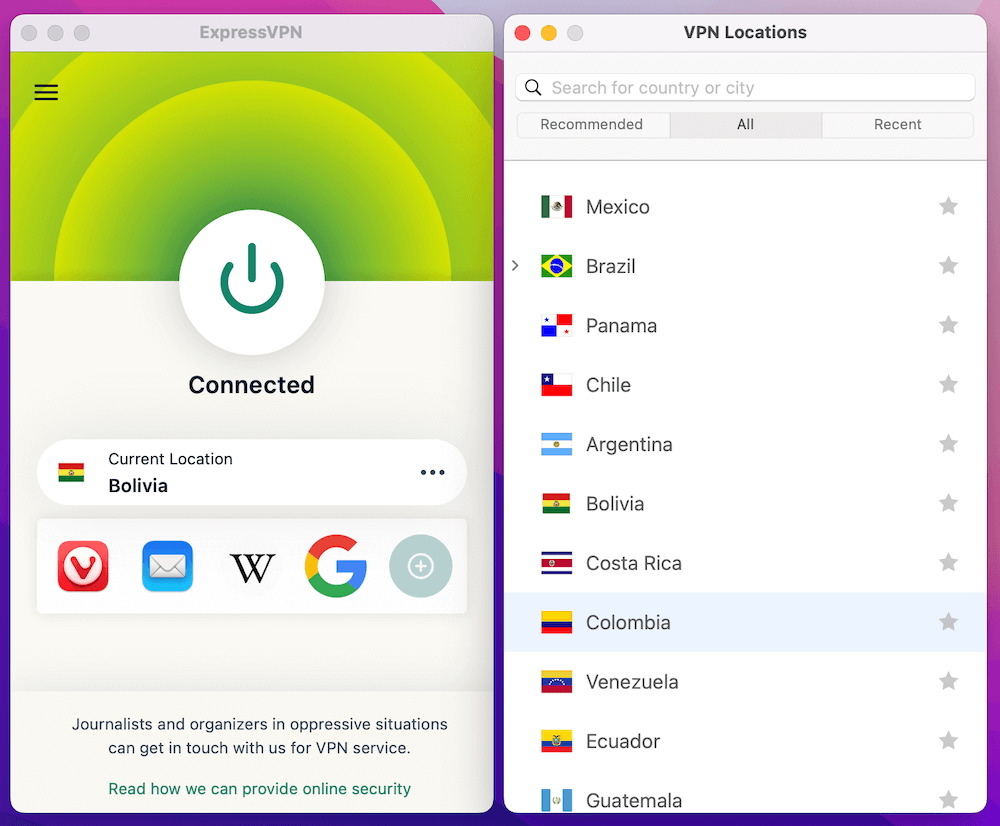Viewport: 1000px width, 826px height.
Task: Select the Mexico location name
Action: coord(618,207)
